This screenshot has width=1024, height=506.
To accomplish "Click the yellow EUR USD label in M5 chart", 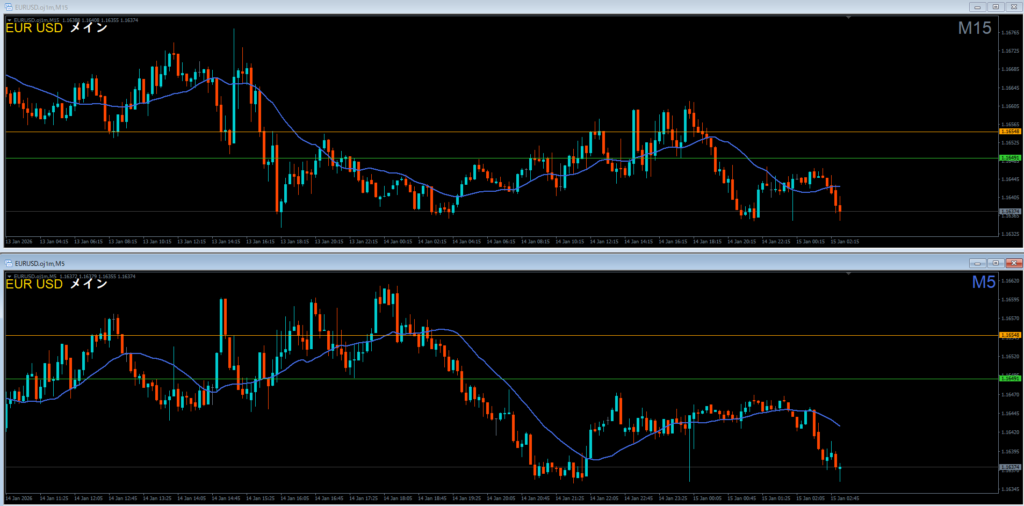I will 34,285.
